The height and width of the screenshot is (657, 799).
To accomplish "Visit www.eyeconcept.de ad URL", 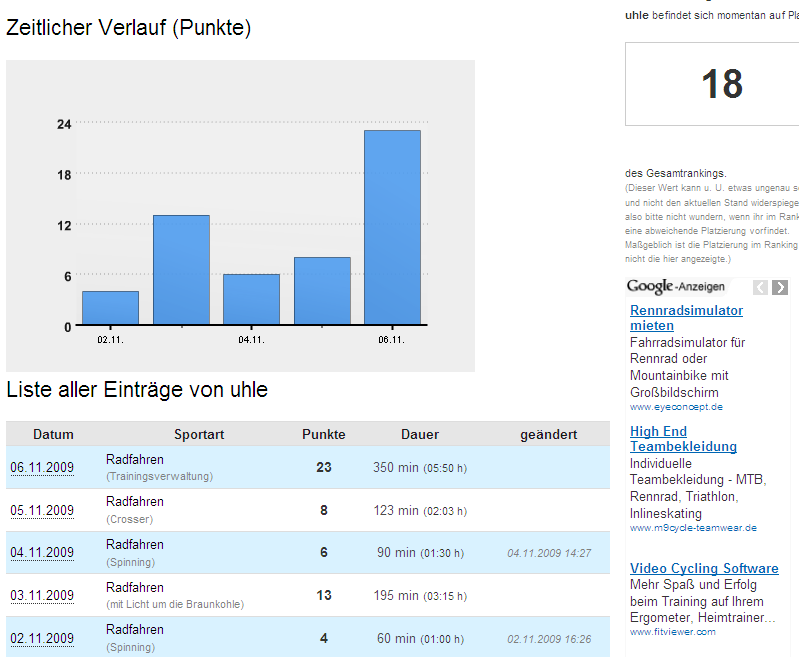I will pyautogui.click(x=676, y=407).
